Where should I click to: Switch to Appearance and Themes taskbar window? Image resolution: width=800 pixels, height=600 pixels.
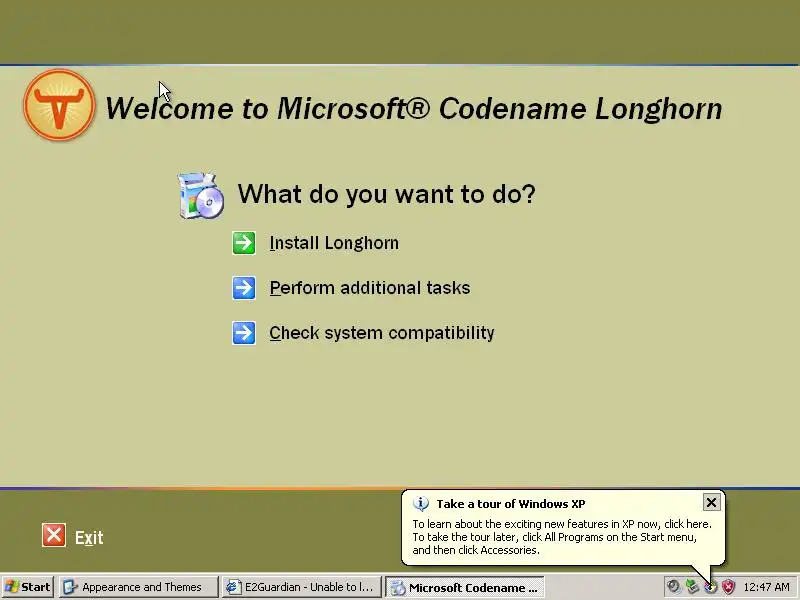point(138,587)
